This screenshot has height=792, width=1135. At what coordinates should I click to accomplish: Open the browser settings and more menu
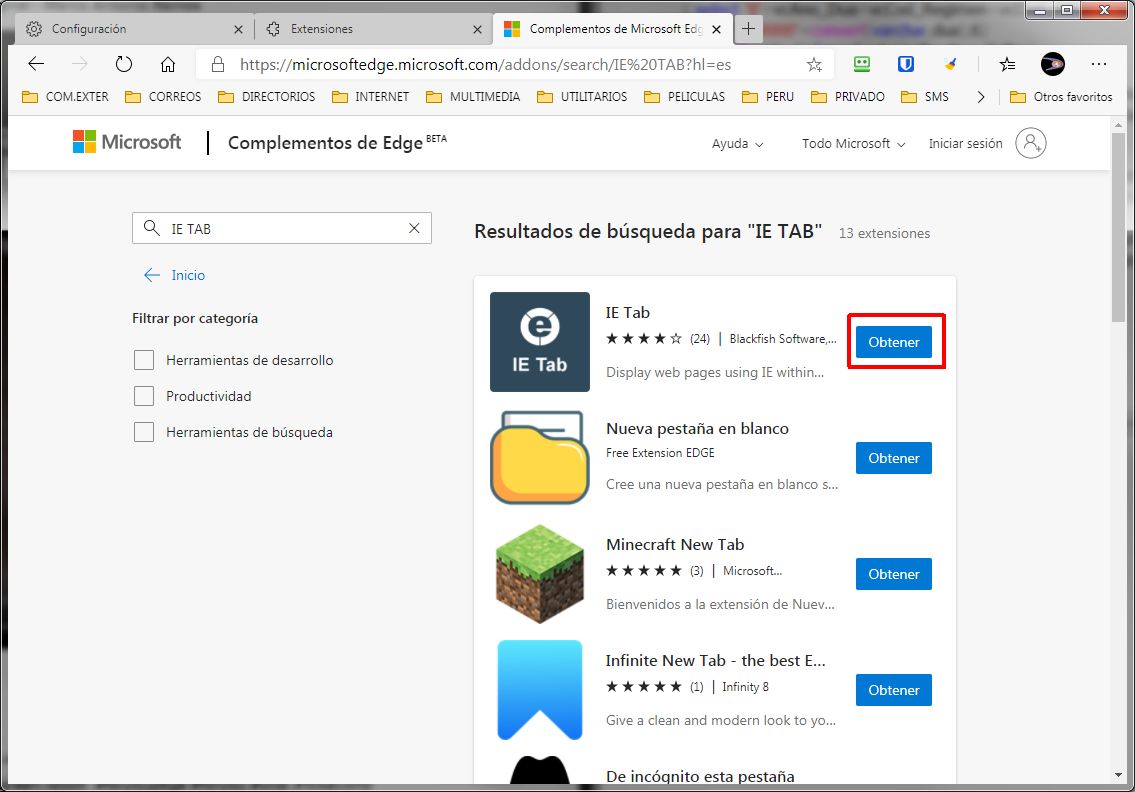[x=1099, y=64]
